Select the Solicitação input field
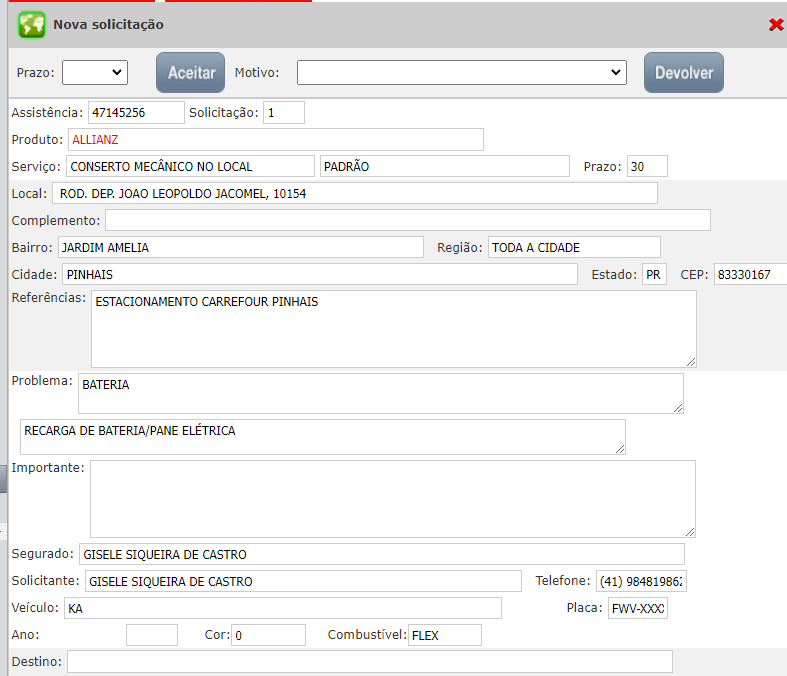 point(284,112)
